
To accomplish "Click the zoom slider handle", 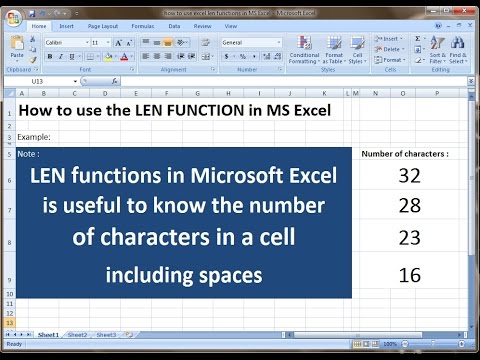I will point(433,343).
